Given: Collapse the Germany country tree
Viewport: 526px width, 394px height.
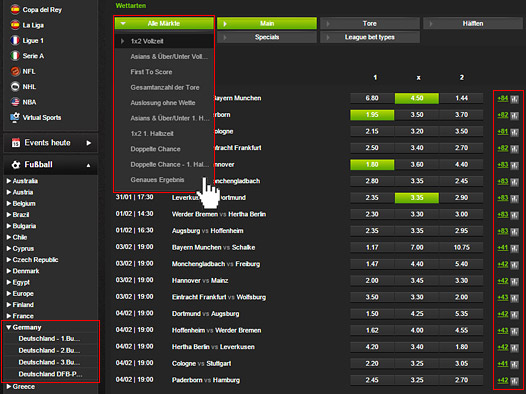Looking at the screenshot, I should pyautogui.click(x=9, y=327).
